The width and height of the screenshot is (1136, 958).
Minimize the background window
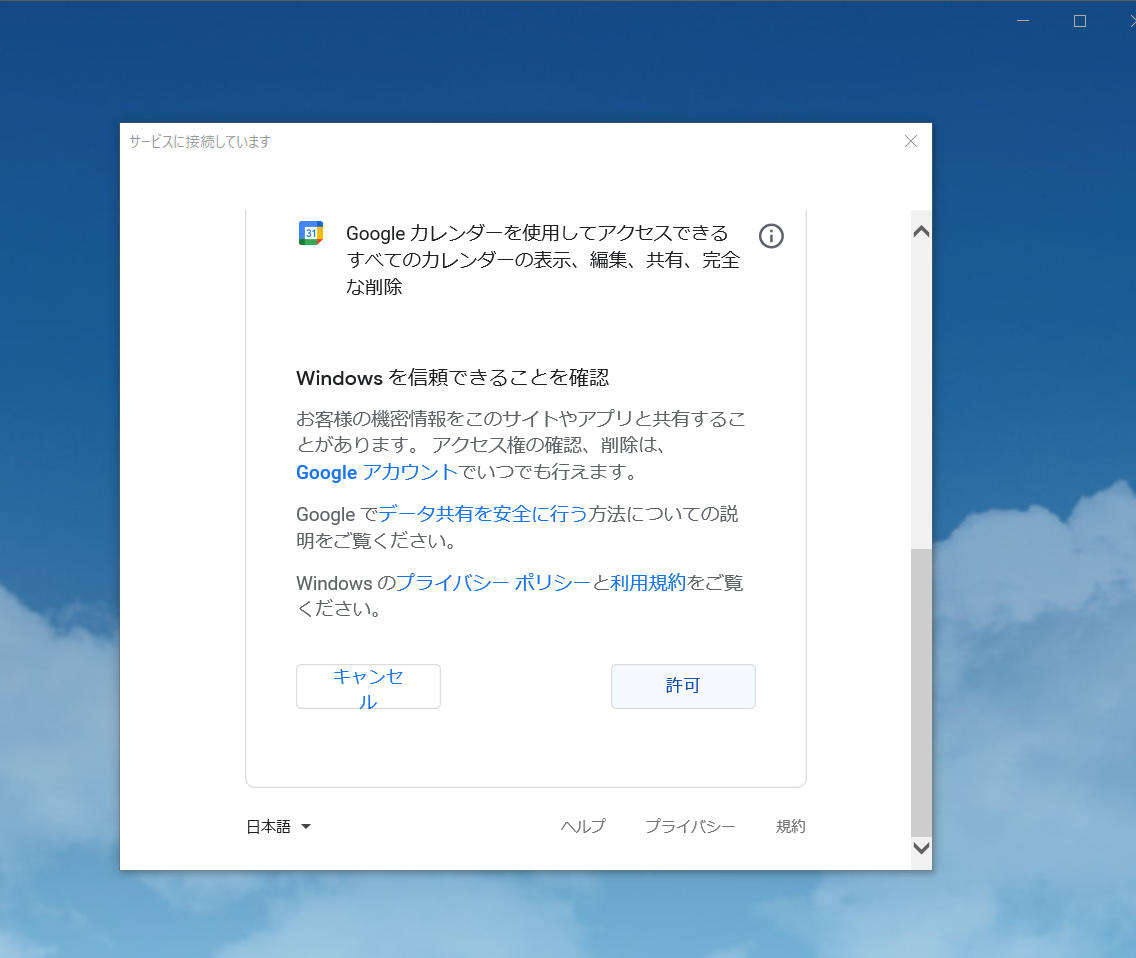click(1023, 21)
